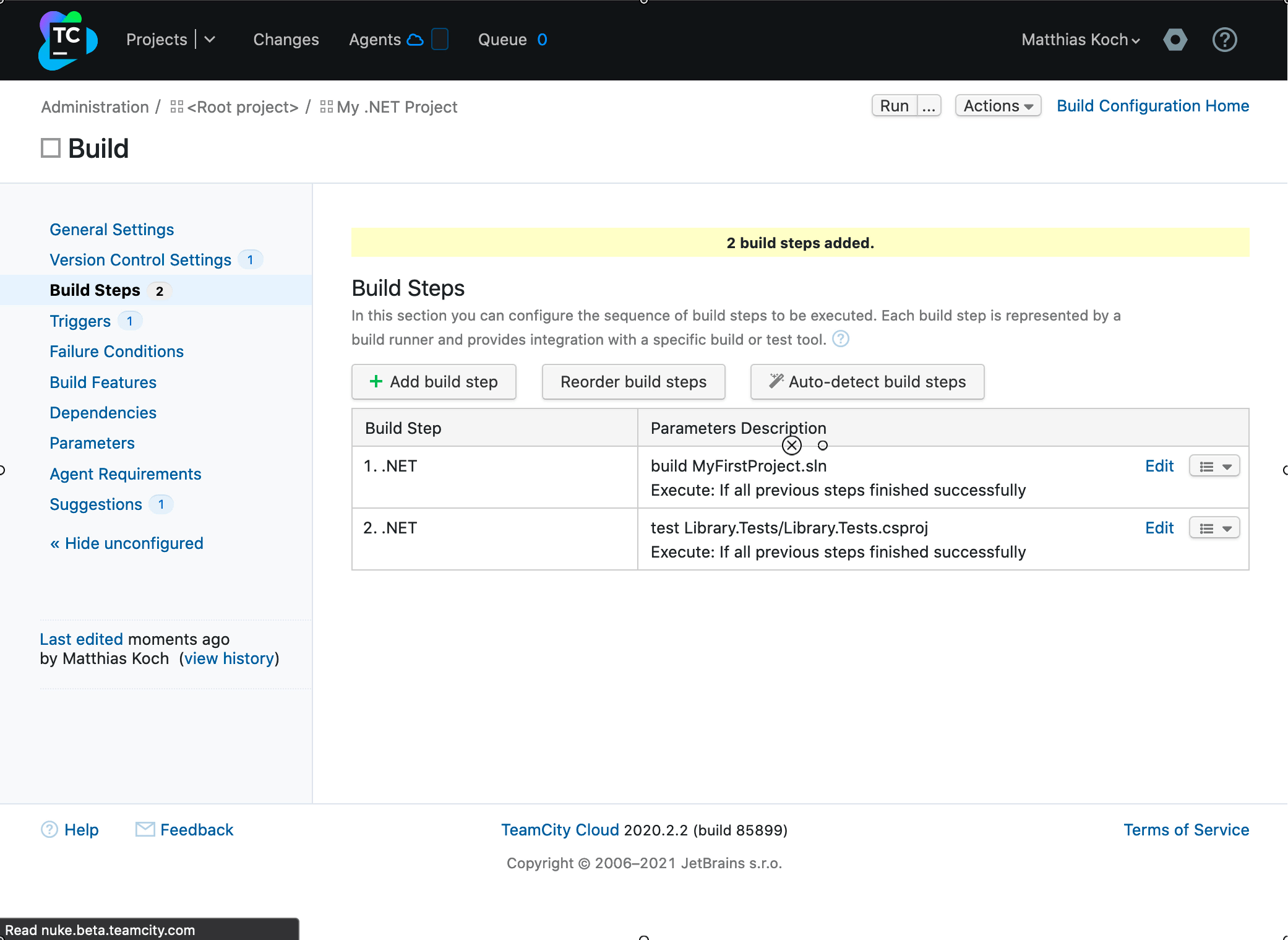Click the TeamCity logo icon
The height and width of the screenshot is (940, 1288).
[68, 40]
